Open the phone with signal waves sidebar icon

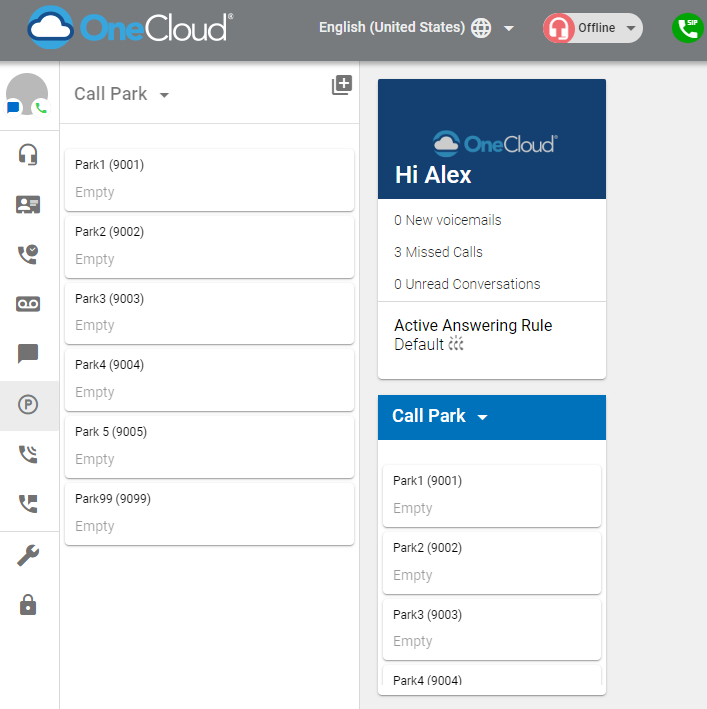(28, 454)
